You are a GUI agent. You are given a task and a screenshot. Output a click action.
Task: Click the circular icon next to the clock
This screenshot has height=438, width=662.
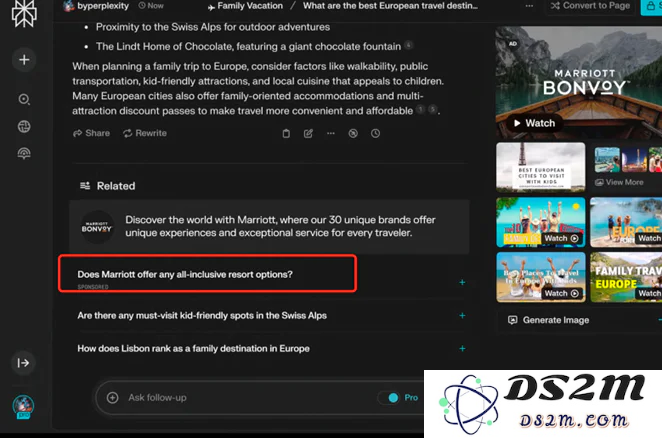[x=353, y=133]
